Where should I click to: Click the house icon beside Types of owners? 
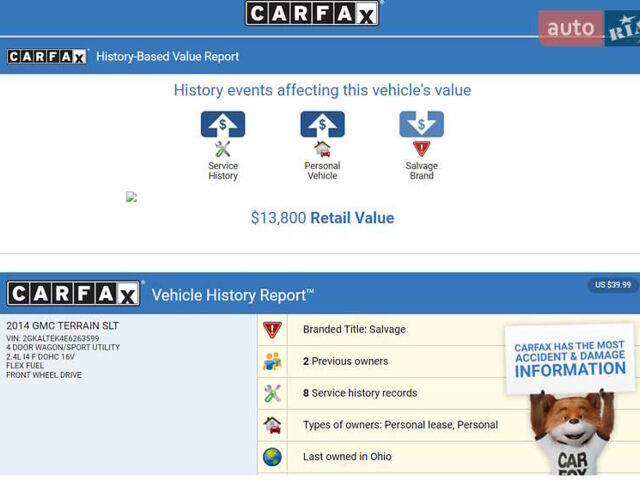pos(272,425)
